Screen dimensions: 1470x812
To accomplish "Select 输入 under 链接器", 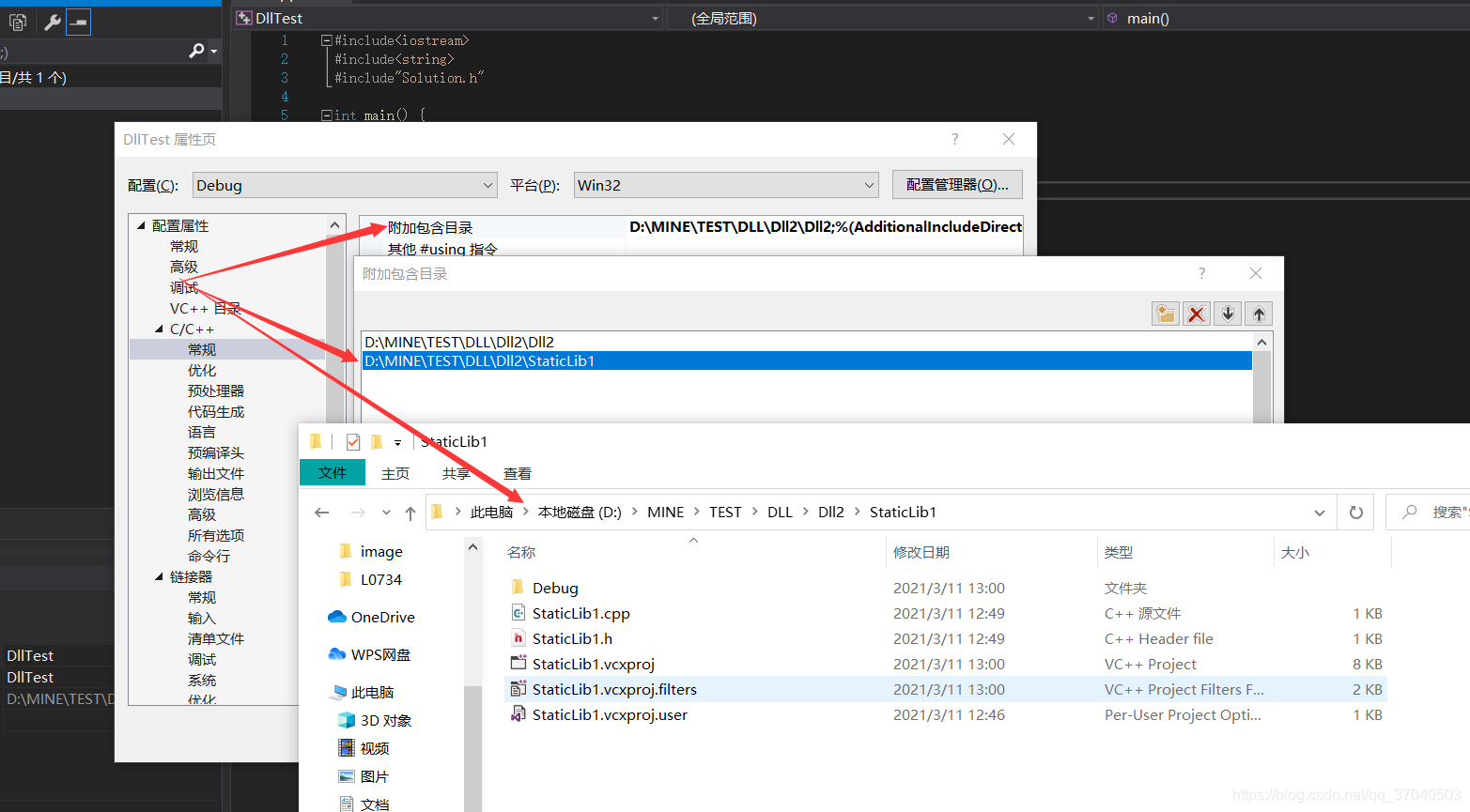I will [202, 618].
